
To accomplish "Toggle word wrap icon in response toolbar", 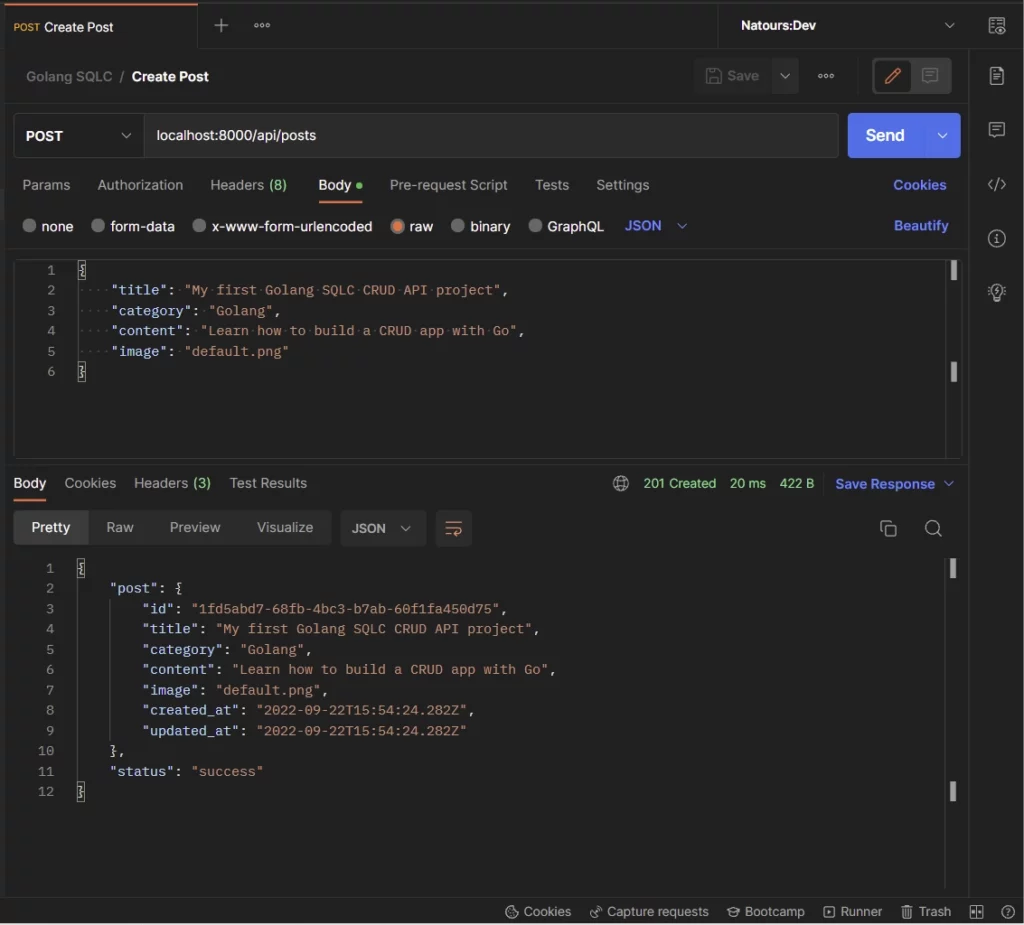I will [453, 528].
